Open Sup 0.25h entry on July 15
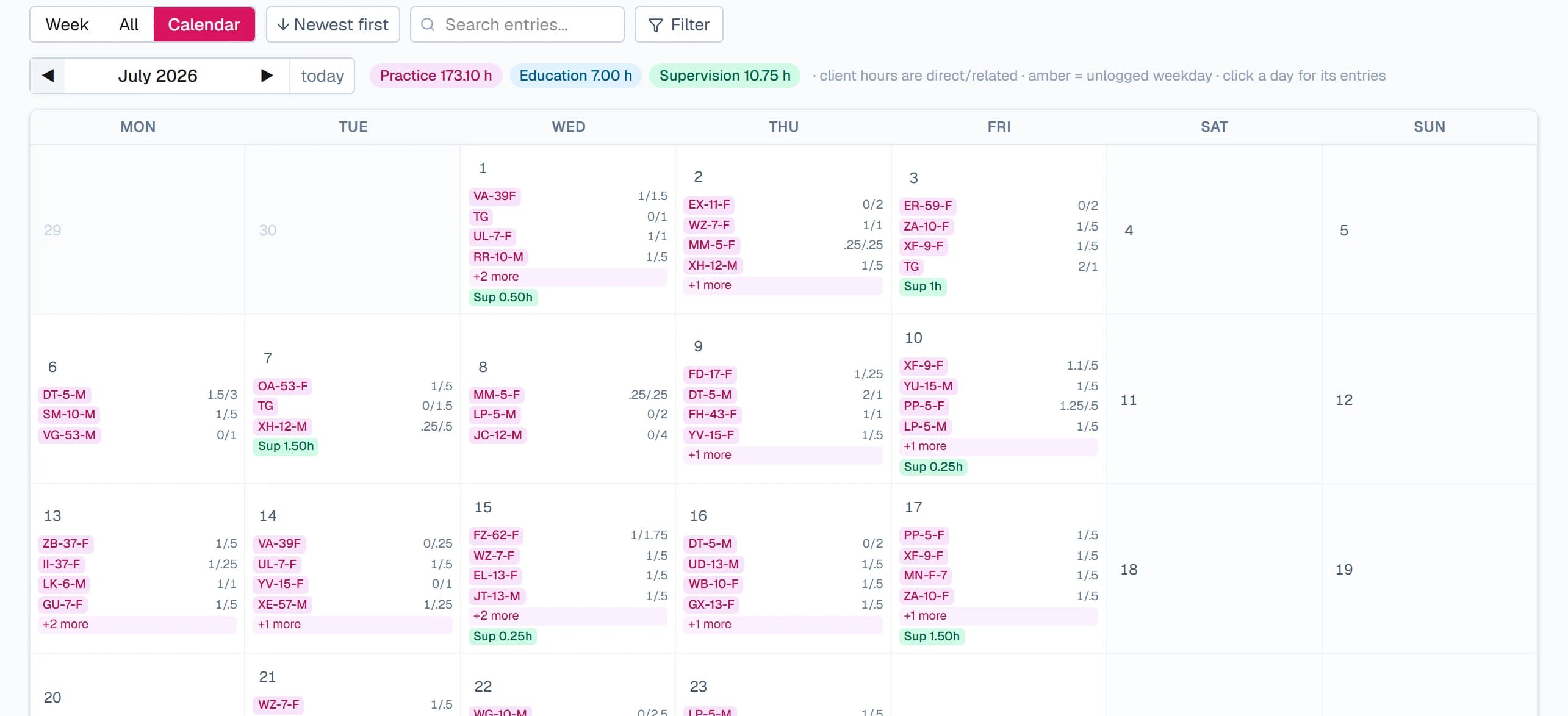 click(503, 637)
